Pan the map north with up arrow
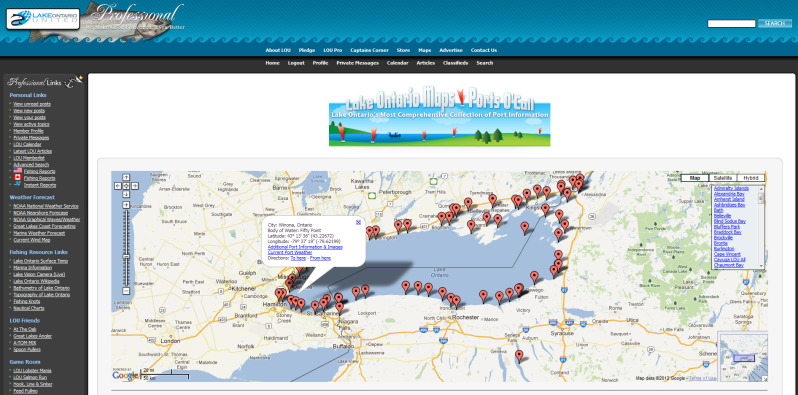Image resolution: width=798 pixels, height=395 pixels. tap(126, 178)
